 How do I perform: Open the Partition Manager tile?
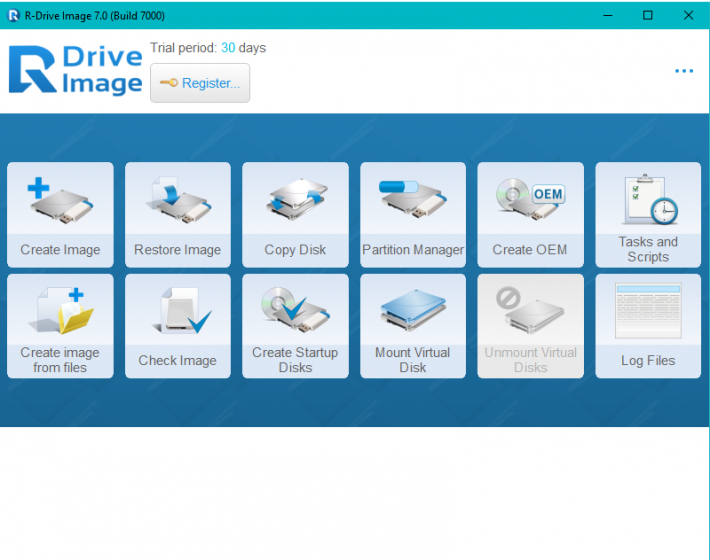point(413,215)
